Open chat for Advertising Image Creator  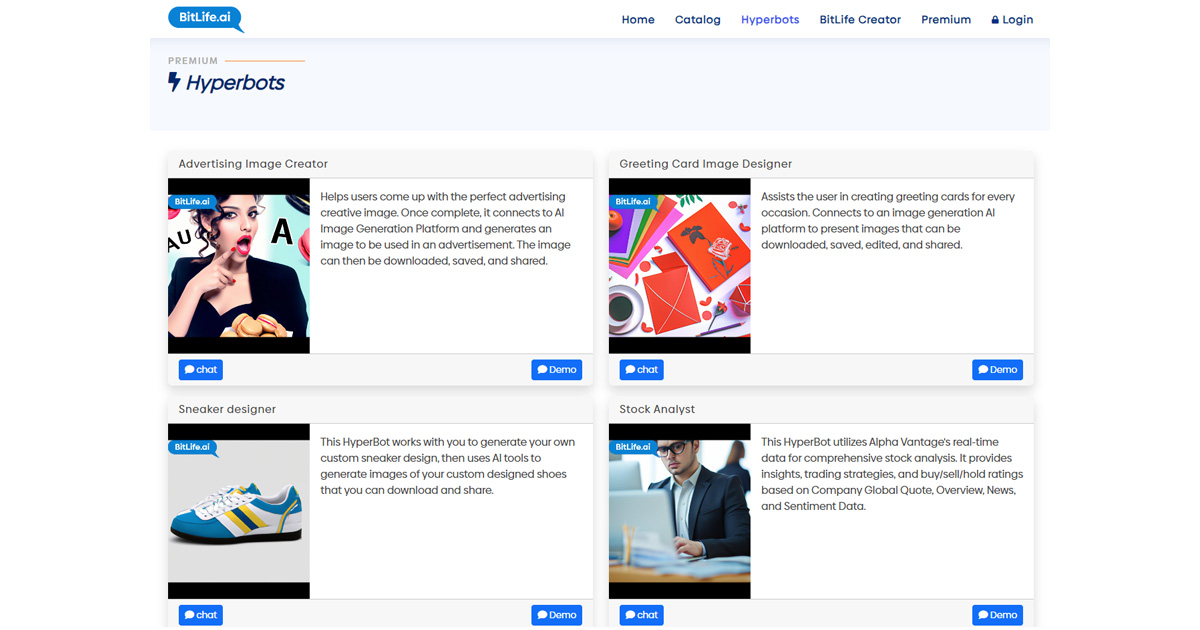click(201, 370)
